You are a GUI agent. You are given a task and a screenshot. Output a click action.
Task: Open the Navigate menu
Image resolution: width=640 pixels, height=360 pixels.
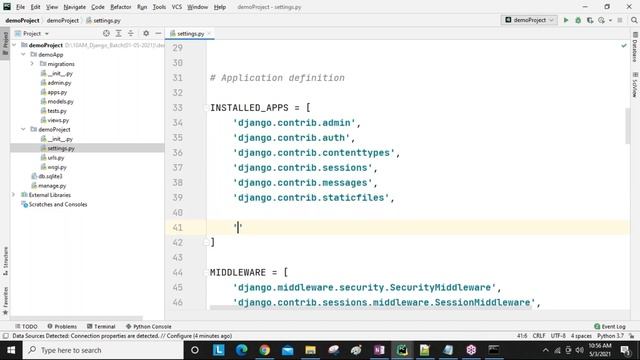pos(75,7)
